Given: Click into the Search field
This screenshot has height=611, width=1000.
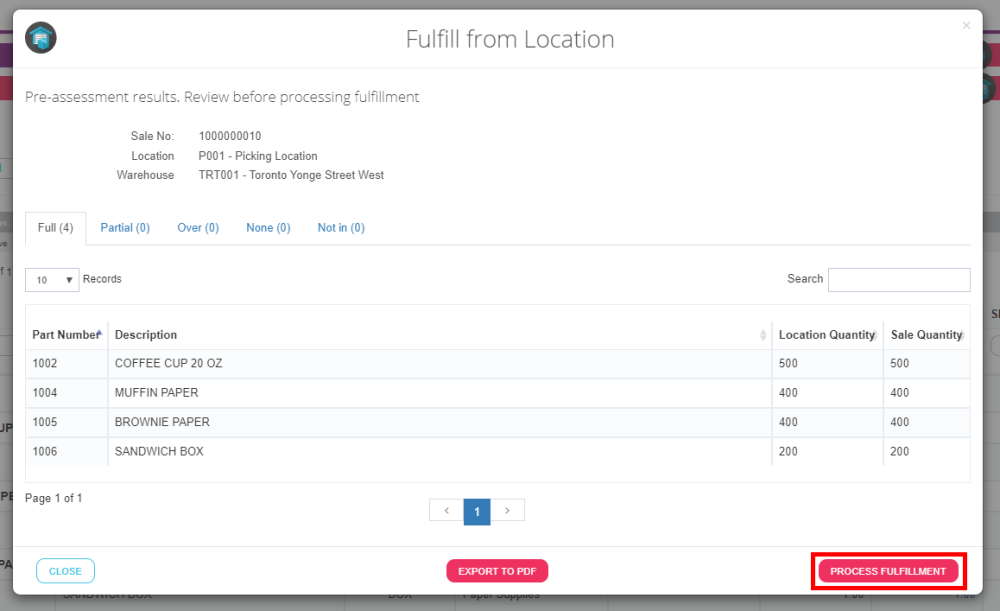Looking at the screenshot, I should (x=898, y=280).
